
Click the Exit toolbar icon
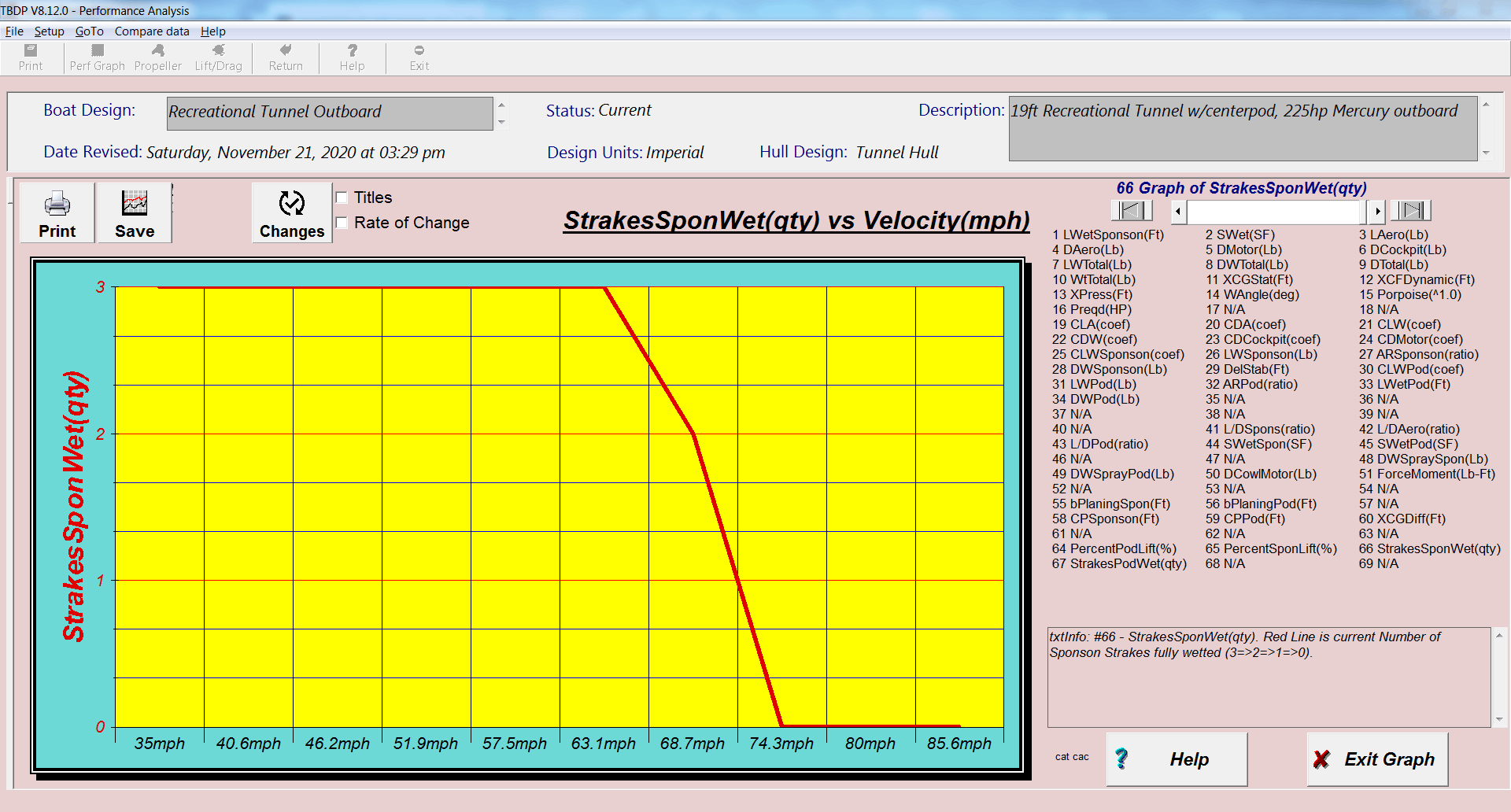(419, 58)
